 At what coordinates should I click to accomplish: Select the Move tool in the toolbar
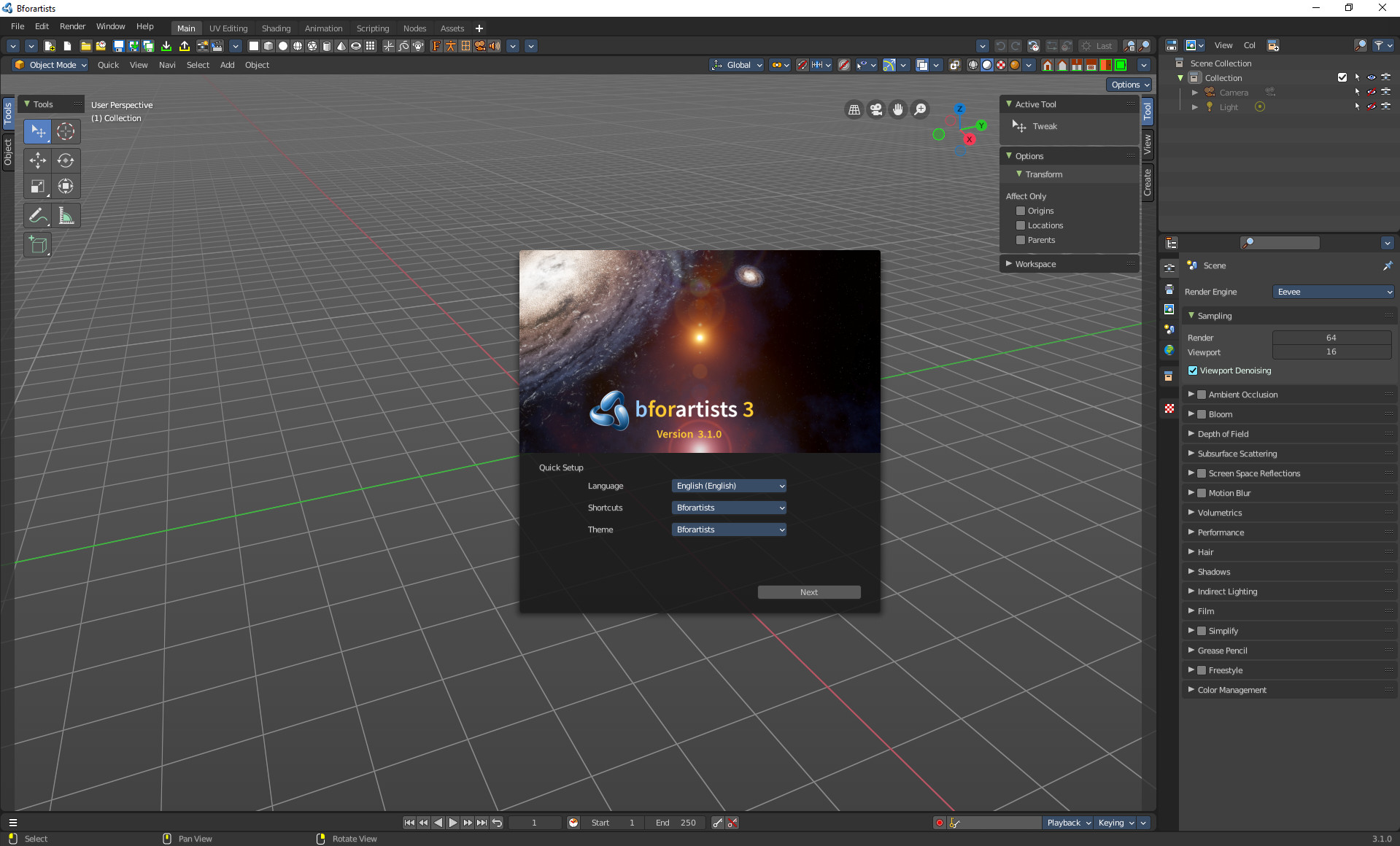[x=37, y=160]
